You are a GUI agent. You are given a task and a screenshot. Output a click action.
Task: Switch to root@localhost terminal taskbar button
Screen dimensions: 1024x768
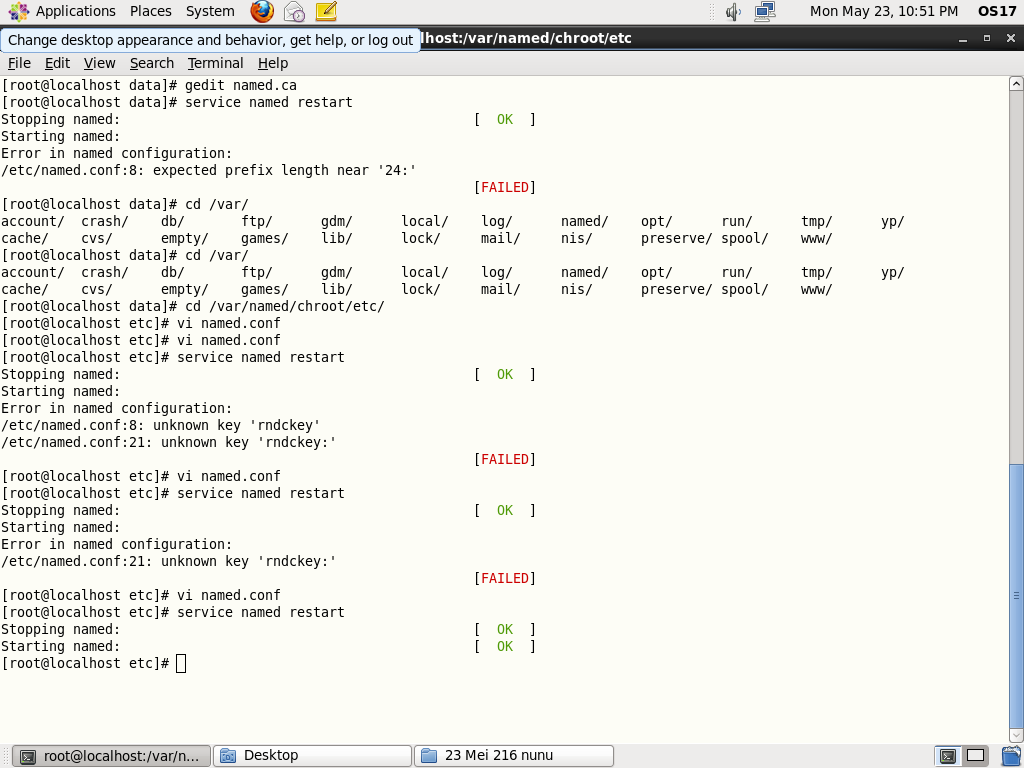pos(112,756)
